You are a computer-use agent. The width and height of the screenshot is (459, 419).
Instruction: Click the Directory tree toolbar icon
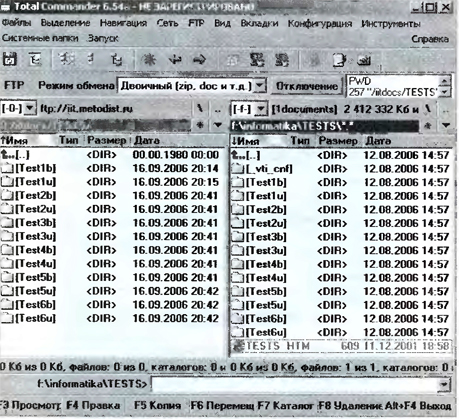click(x=116, y=60)
